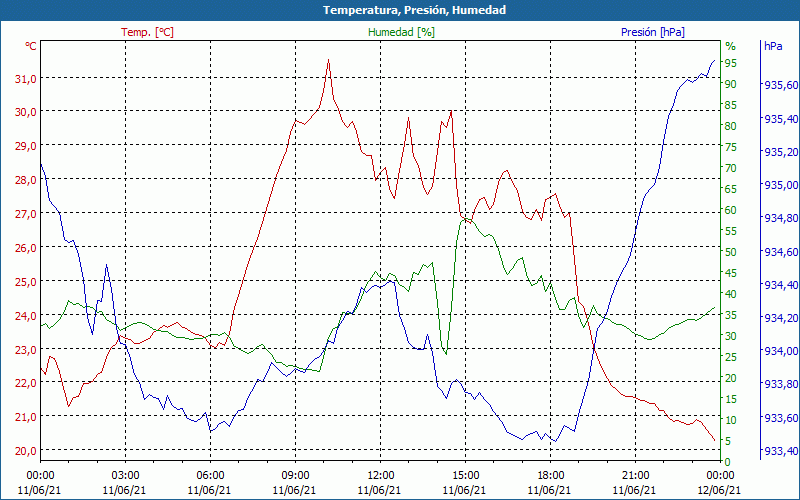Viewport: 800px width, 500px height.
Task: Click the 06:00 time axis label
Action: pos(210,475)
